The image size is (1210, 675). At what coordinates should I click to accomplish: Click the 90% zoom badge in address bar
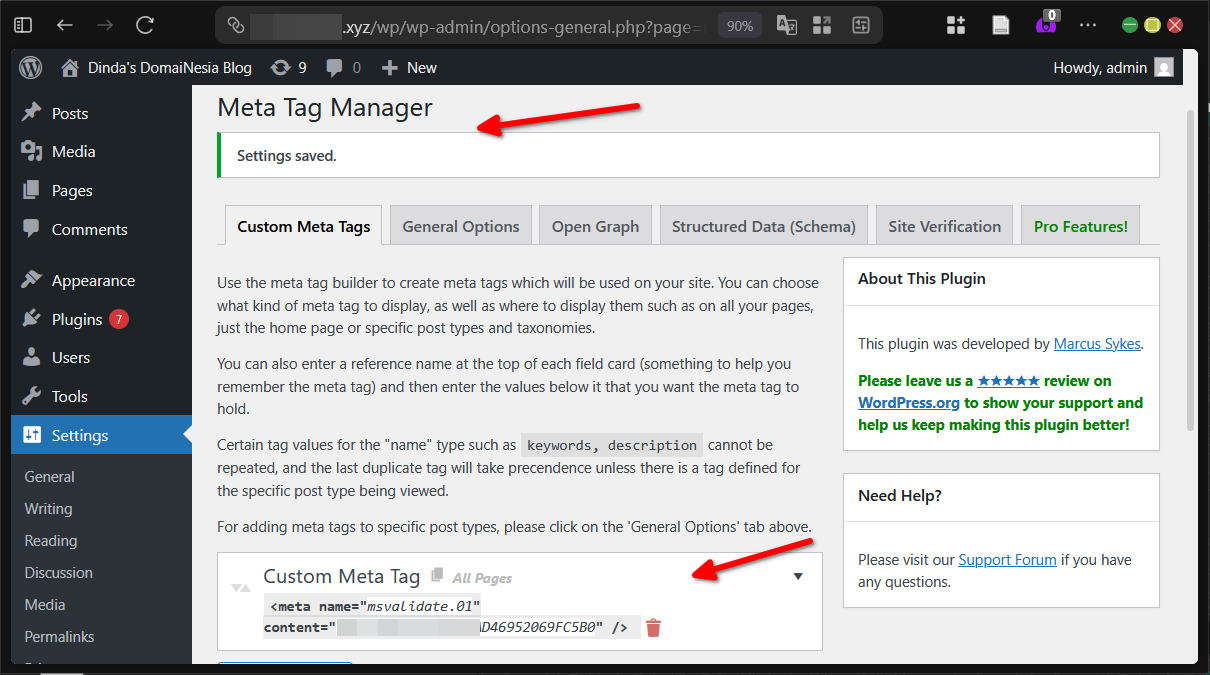(x=739, y=25)
